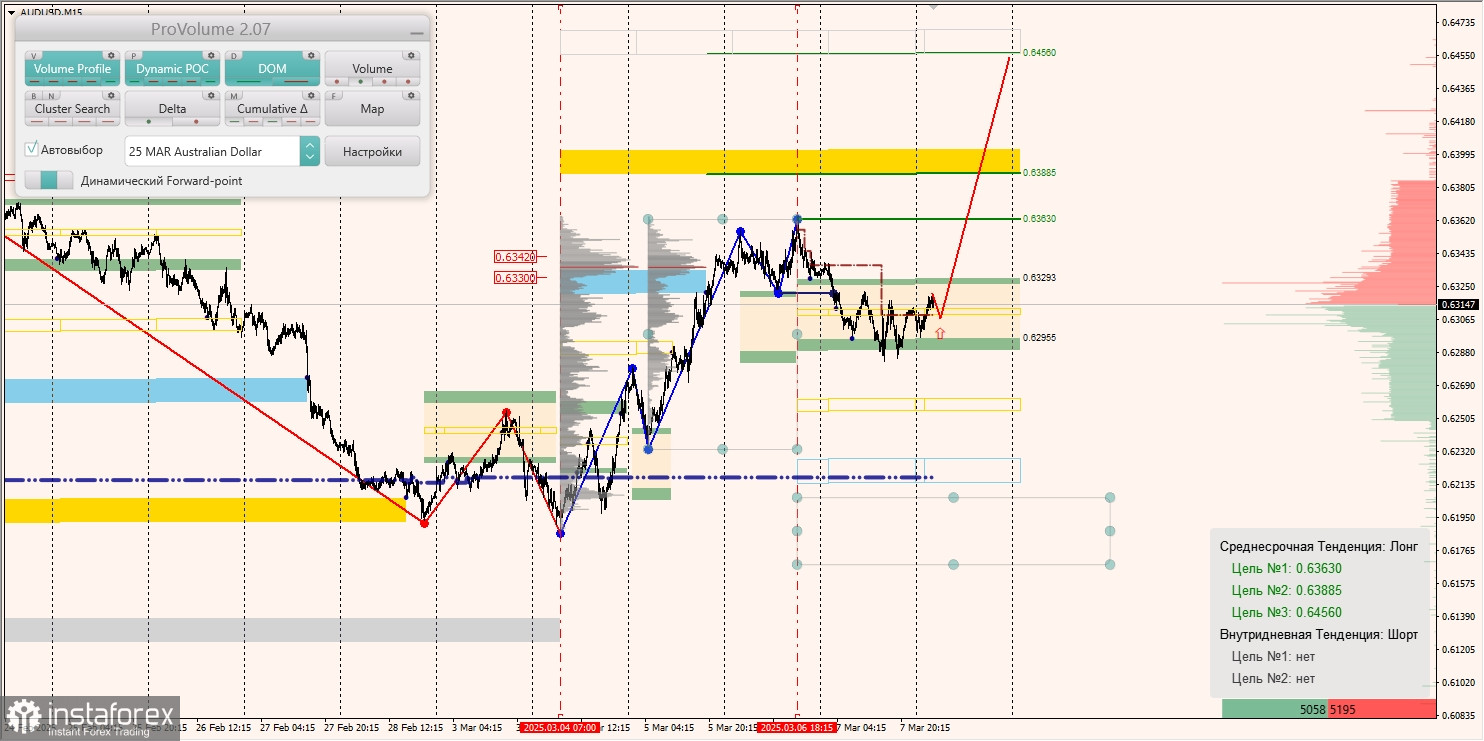Click the V hotkey tag on Volume Profile

tap(34, 56)
